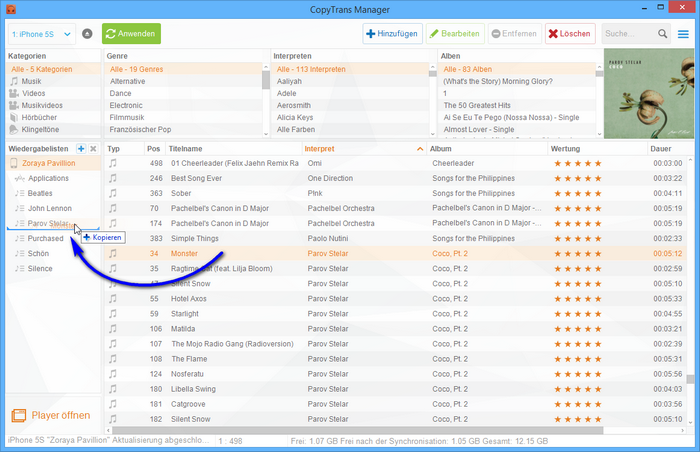The width and height of the screenshot is (700, 452).
Task: Select Electronic in the Genre list
Action: [126, 105]
